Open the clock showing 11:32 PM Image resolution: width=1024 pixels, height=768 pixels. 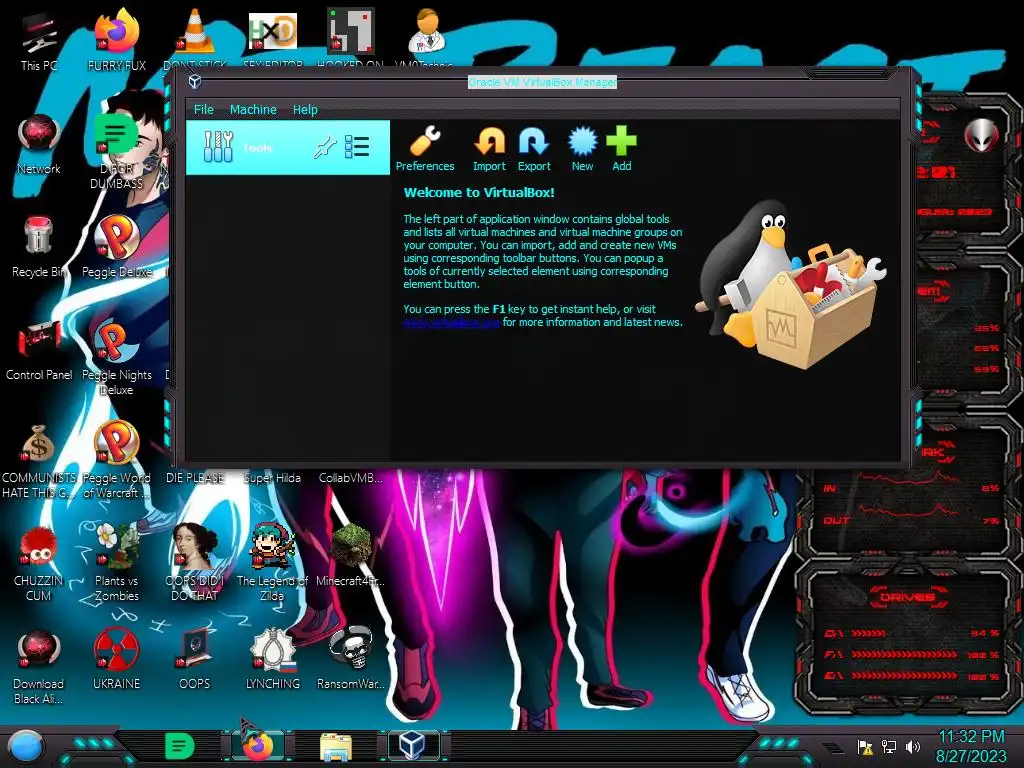pos(971,746)
